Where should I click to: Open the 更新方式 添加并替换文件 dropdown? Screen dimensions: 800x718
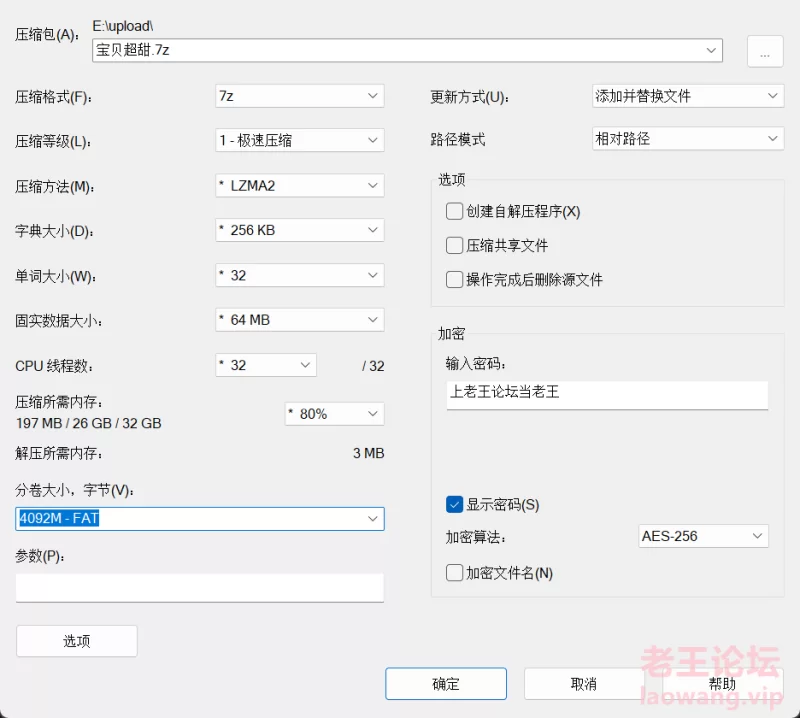tap(688, 95)
